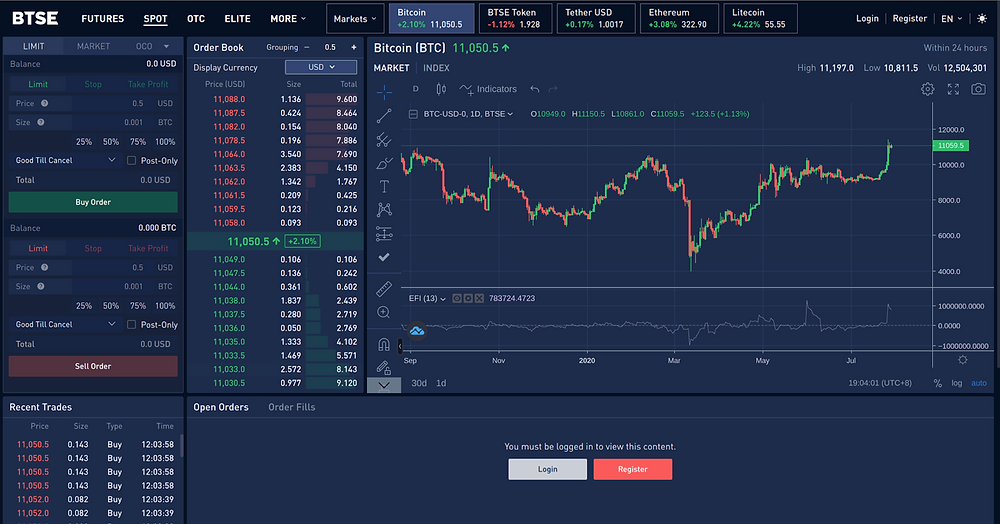Open BTC-USD-0, 1D, BTSE symbol dropdown

pyautogui.click(x=468, y=114)
